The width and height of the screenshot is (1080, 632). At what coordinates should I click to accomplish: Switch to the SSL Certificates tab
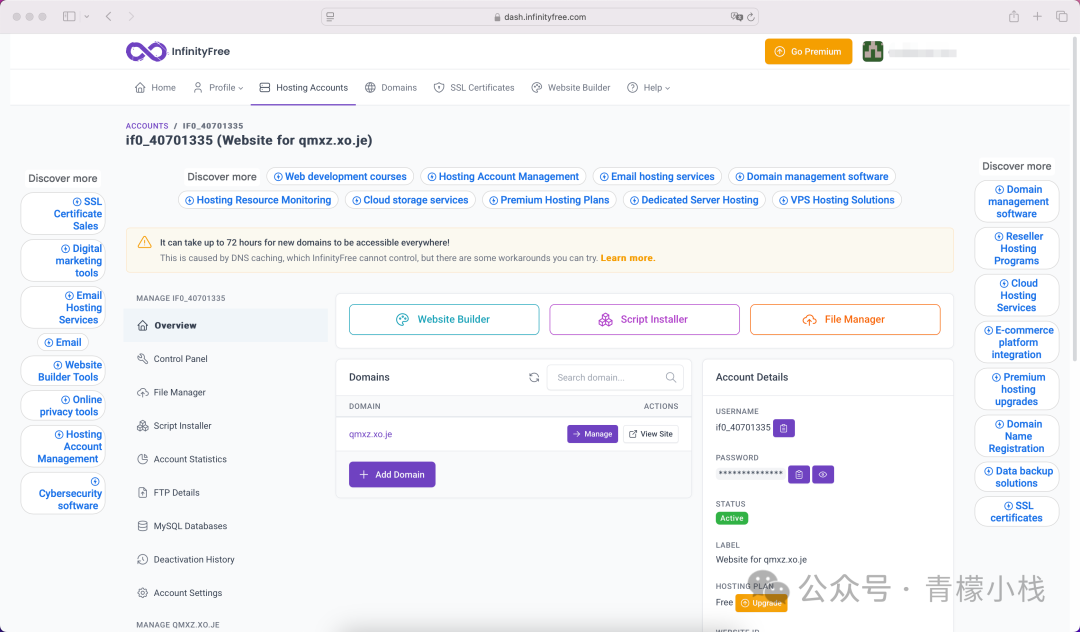click(x=474, y=88)
